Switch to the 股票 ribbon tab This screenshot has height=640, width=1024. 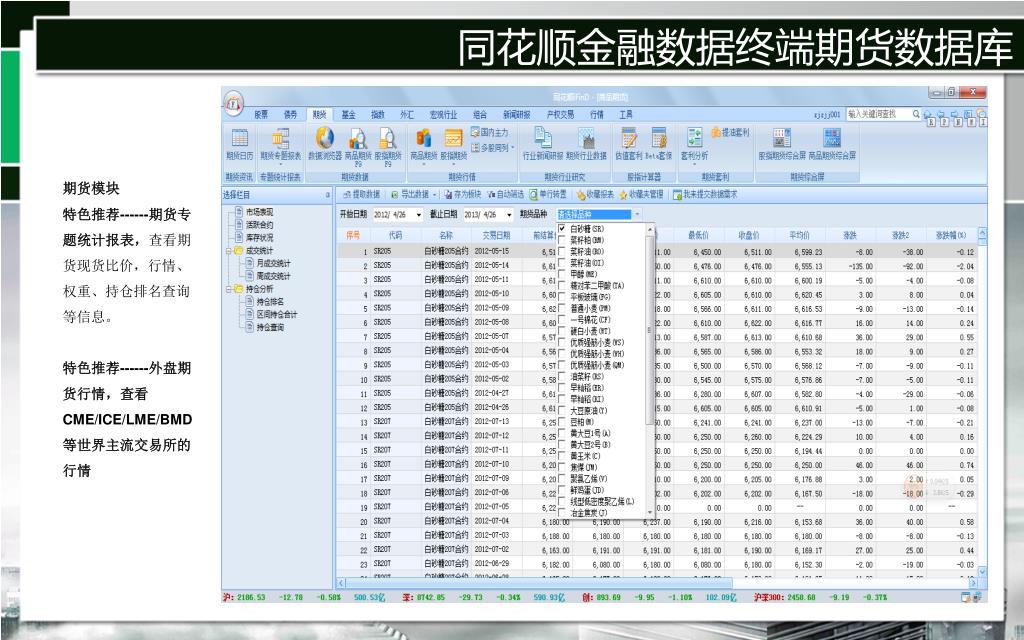(261, 114)
